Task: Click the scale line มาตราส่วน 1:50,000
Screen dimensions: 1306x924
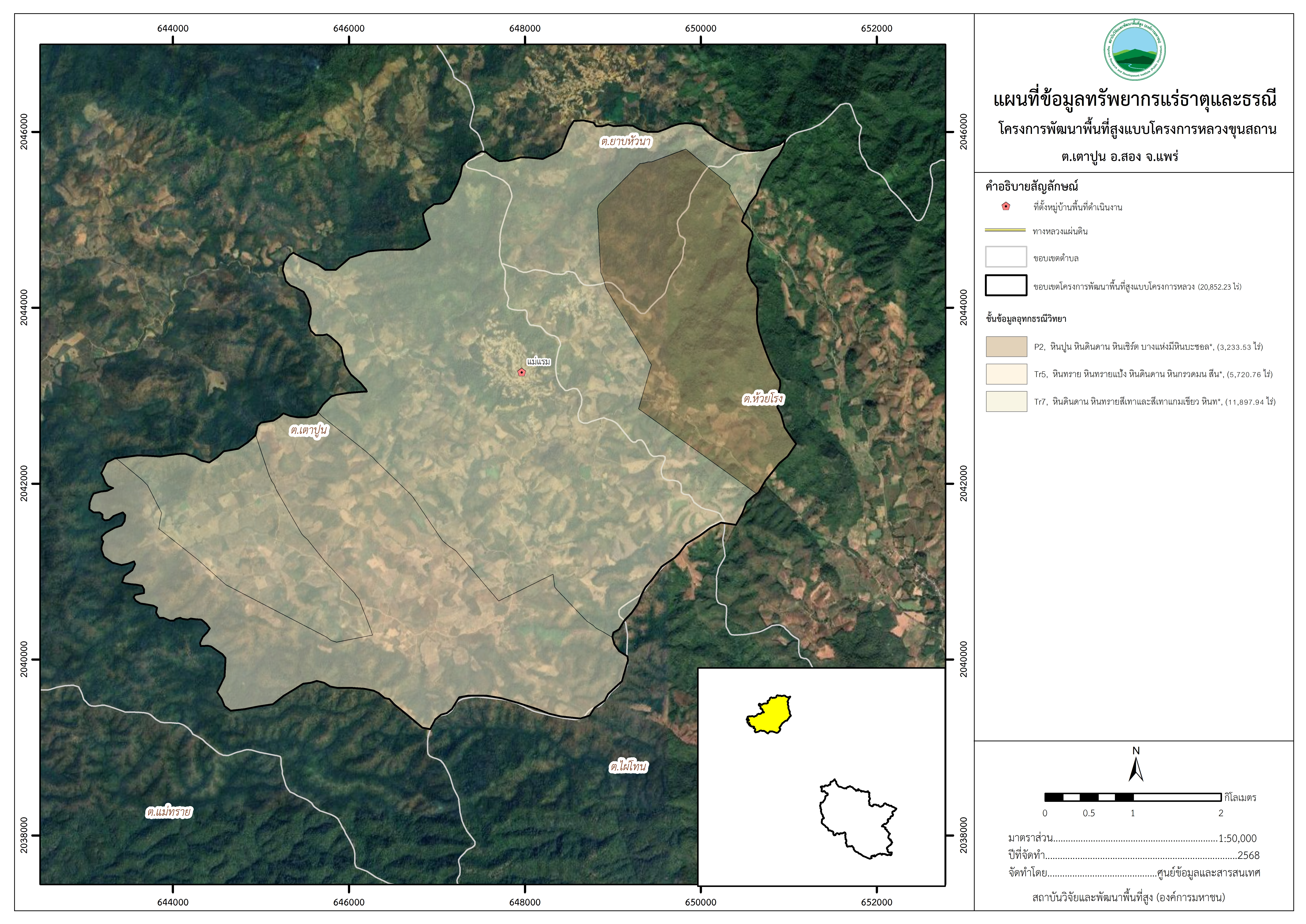Action: click(x=1132, y=838)
